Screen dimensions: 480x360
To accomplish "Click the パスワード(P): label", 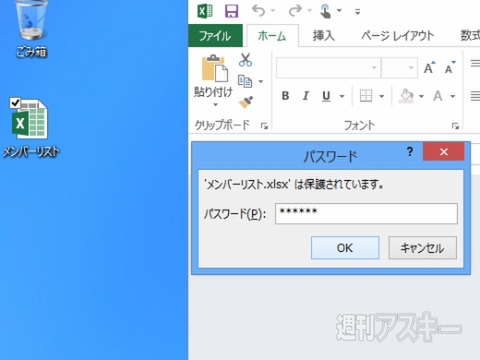I will (x=235, y=214).
